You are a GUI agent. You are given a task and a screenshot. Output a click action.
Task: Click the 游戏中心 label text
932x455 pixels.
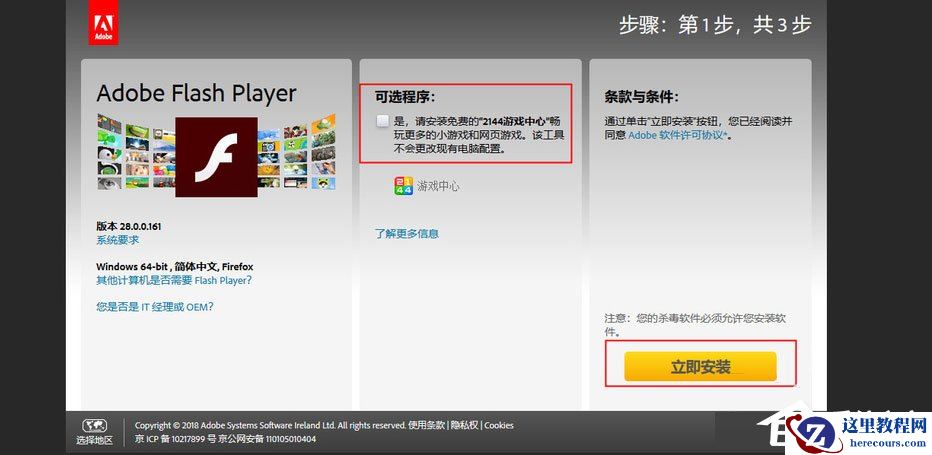click(439, 186)
